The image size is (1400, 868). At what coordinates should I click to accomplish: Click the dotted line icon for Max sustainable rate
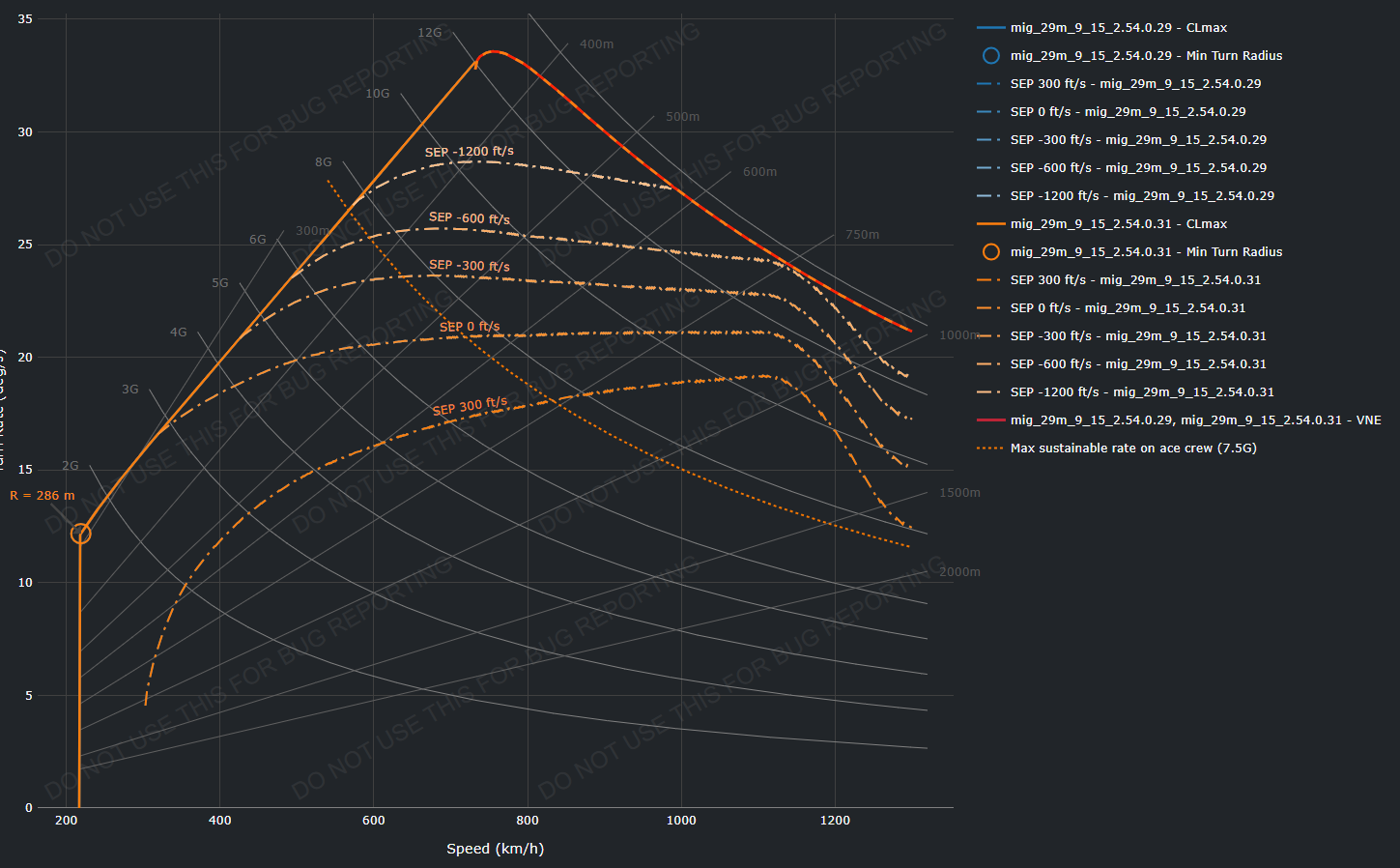(x=990, y=448)
